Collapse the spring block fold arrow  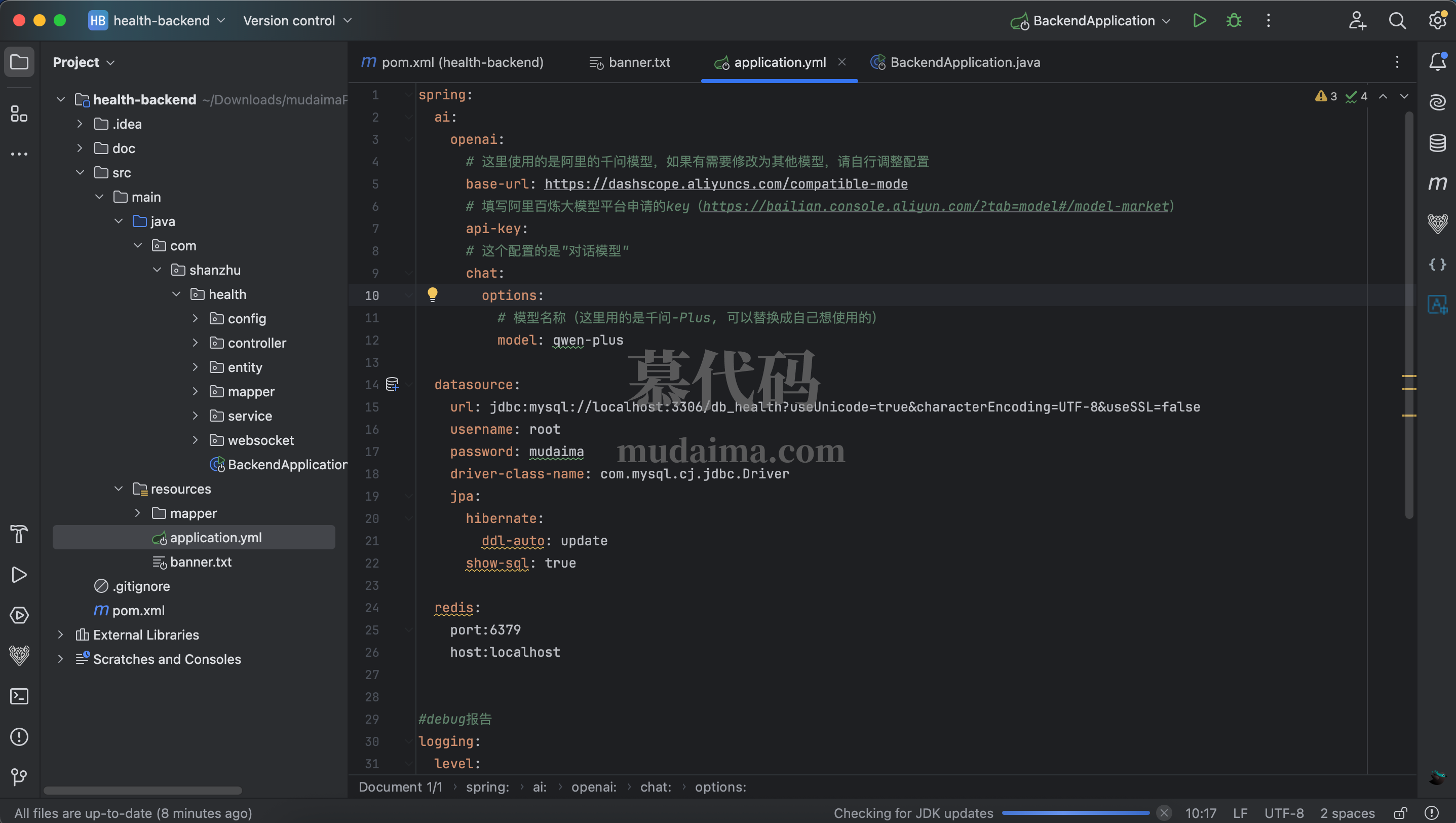(x=408, y=95)
